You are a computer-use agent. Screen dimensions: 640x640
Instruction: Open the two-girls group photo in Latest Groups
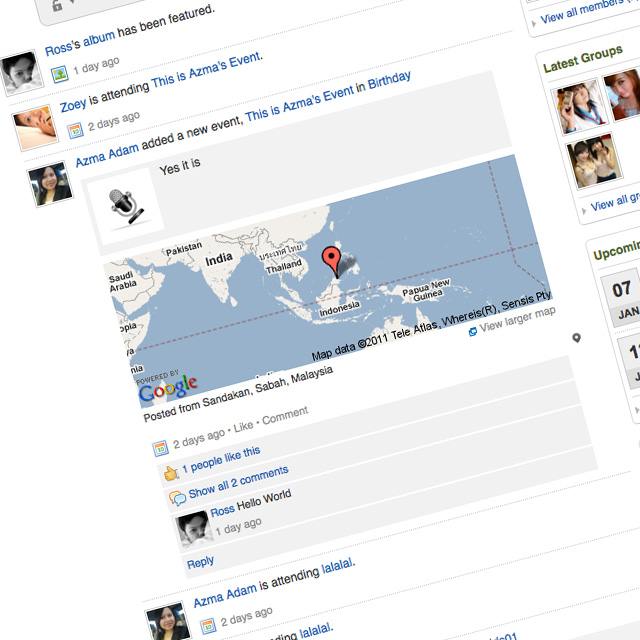pos(595,161)
